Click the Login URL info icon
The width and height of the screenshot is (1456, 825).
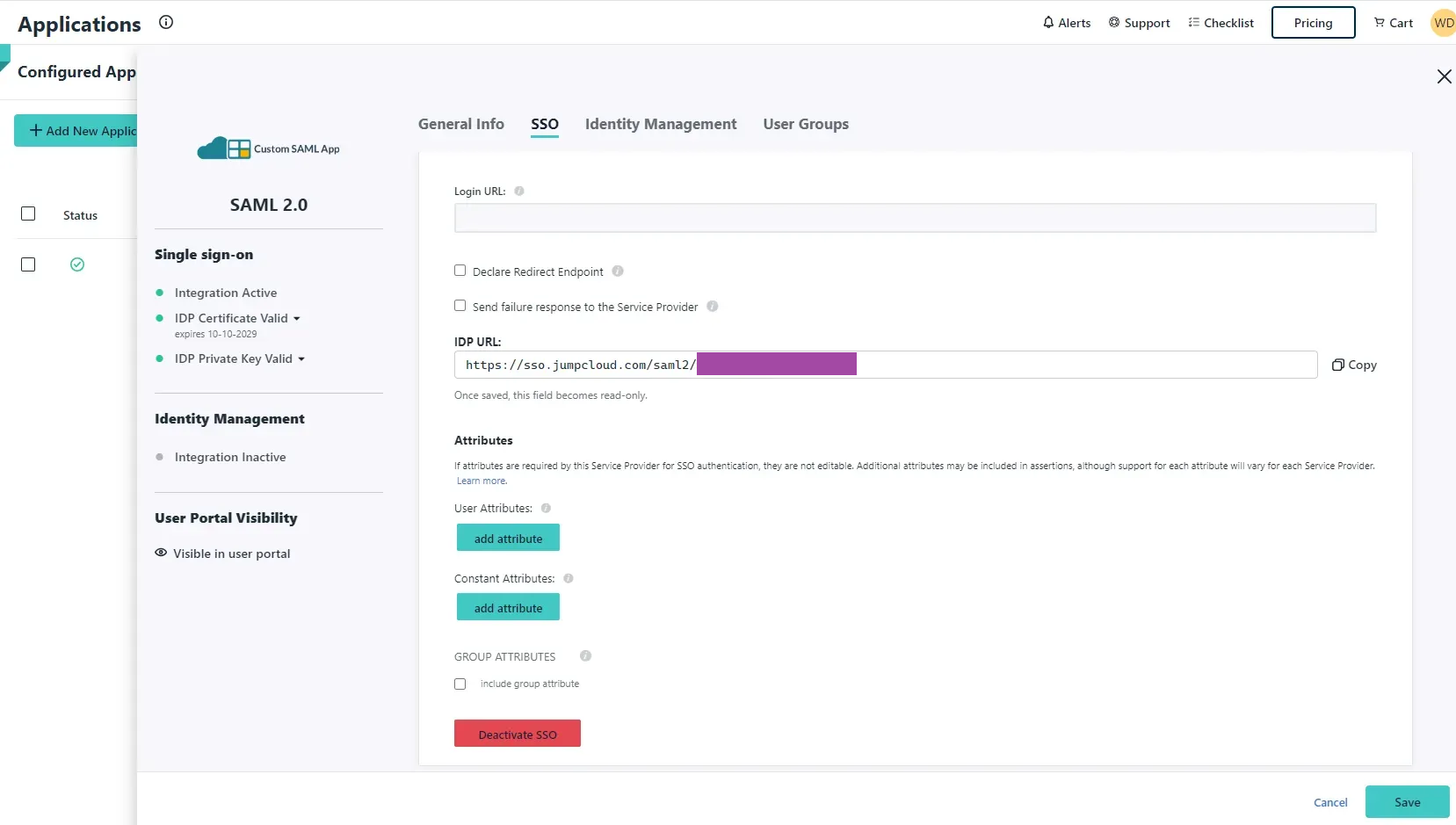tap(519, 192)
